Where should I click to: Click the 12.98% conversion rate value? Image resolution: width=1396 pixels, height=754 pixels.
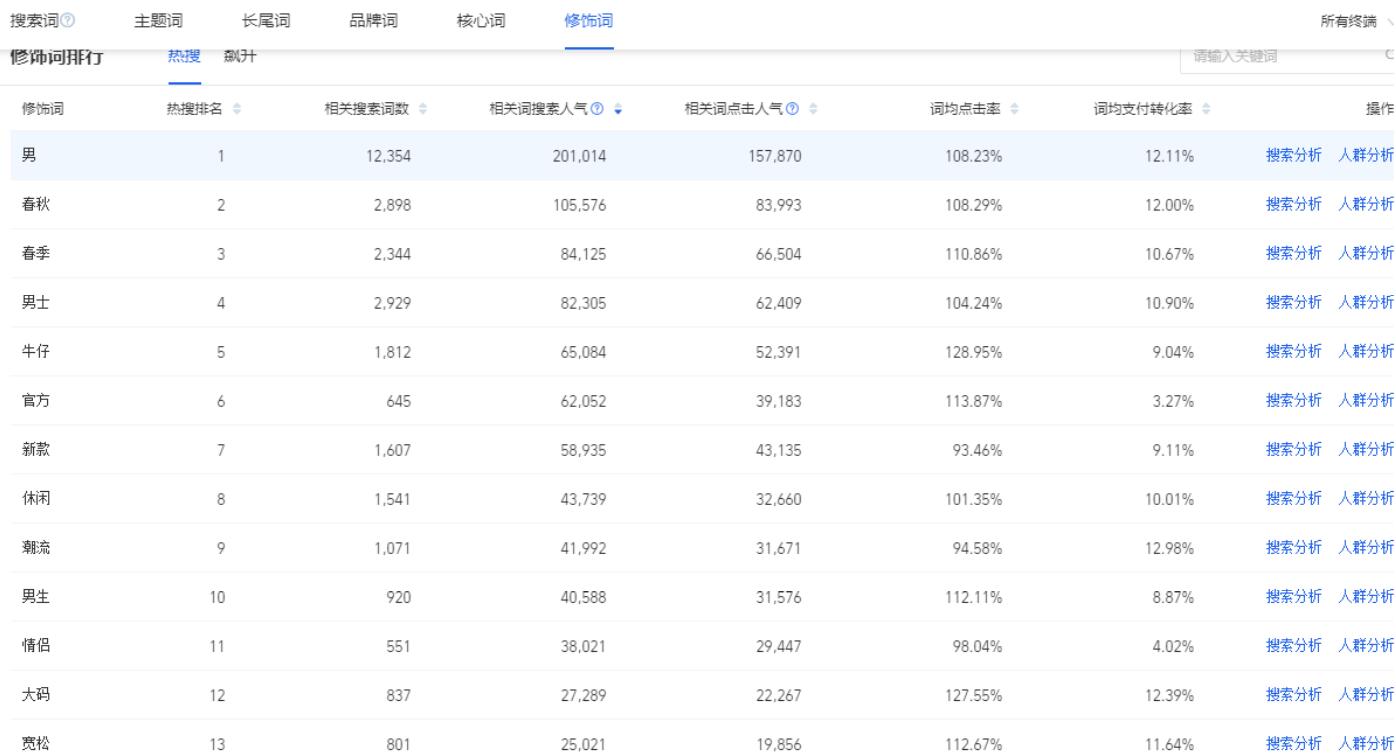click(x=1170, y=547)
